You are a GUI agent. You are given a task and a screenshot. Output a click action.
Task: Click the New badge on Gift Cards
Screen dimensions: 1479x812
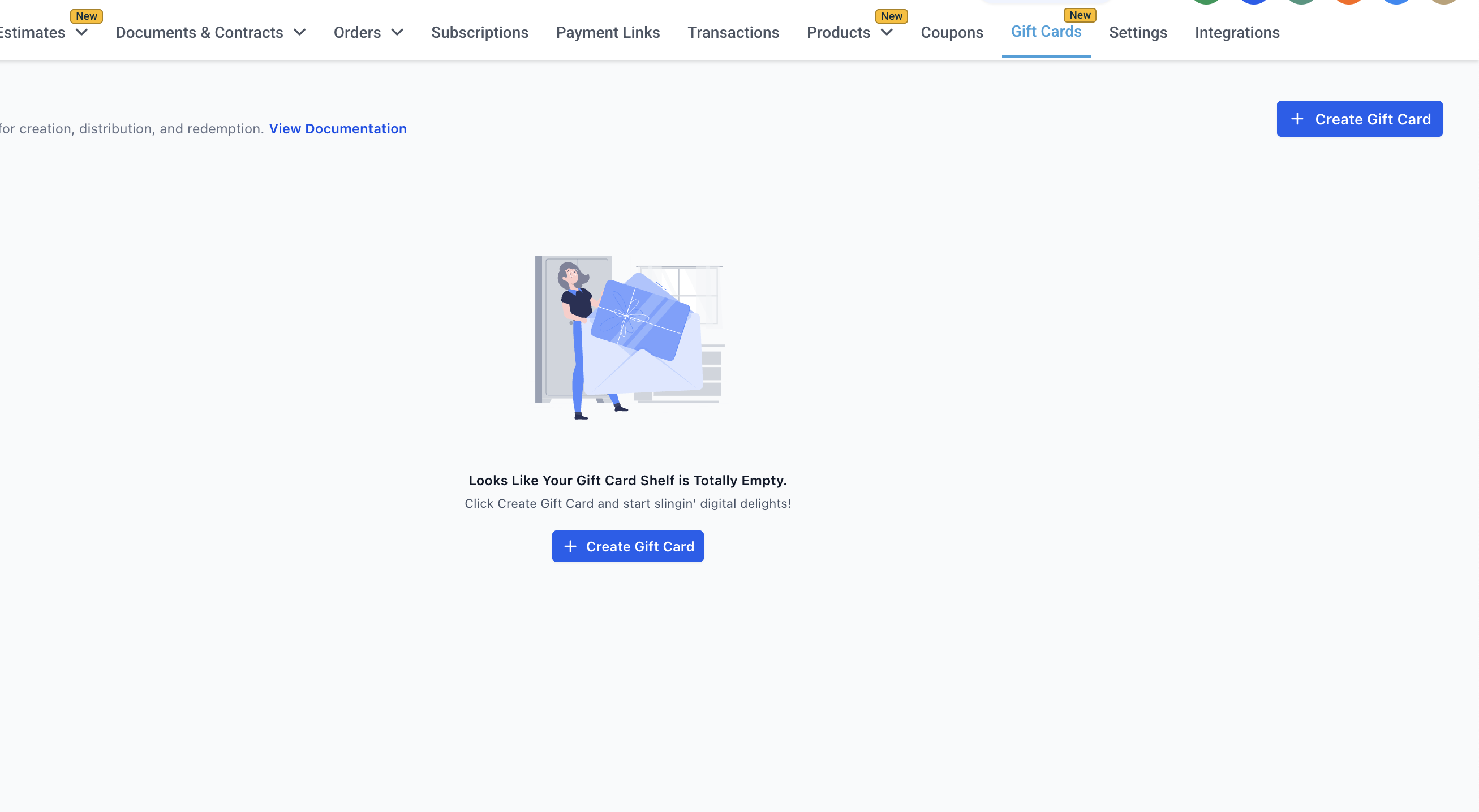pos(1080,15)
